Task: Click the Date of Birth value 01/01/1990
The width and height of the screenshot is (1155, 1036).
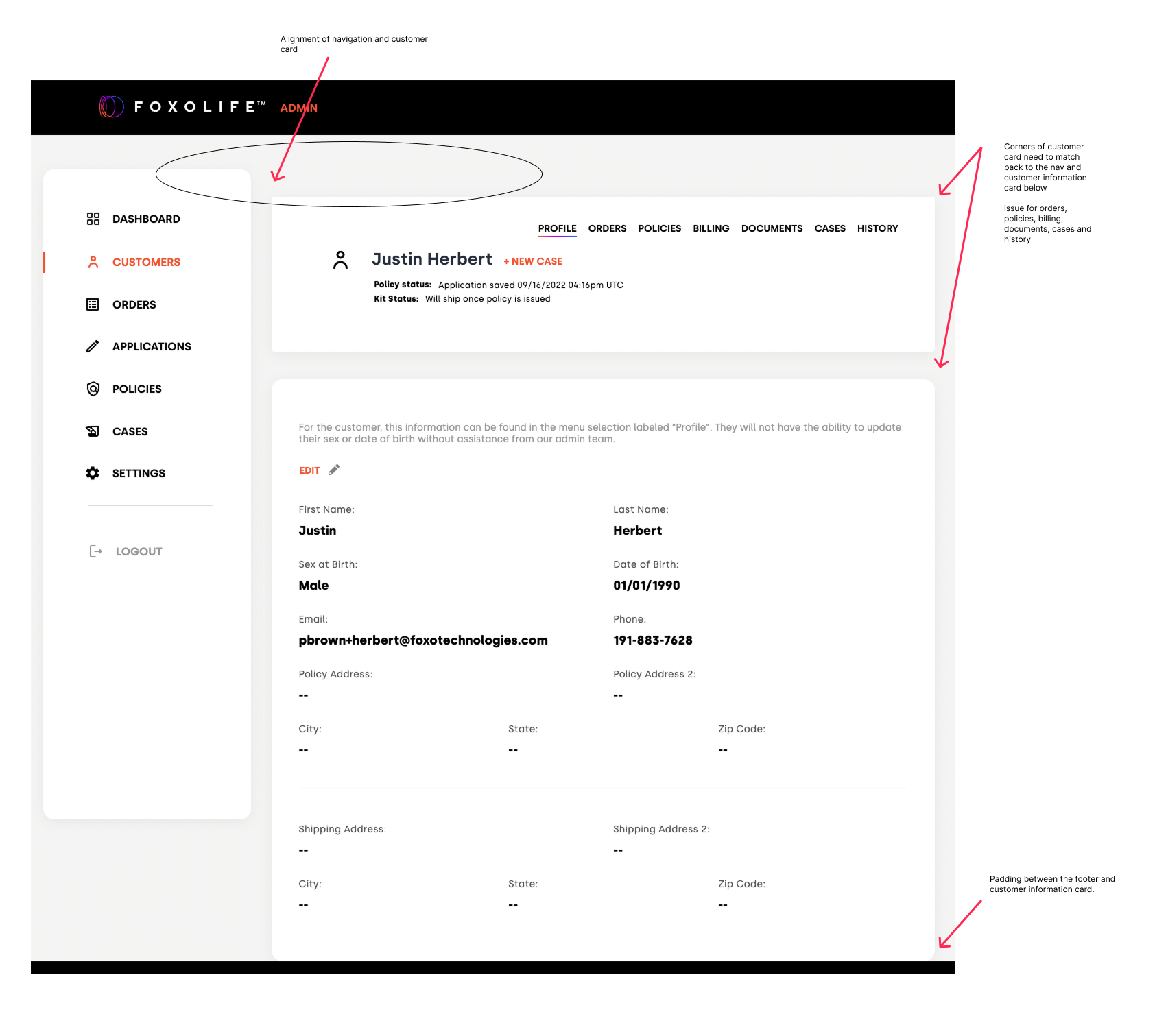Action: pyautogui.click(x=647, y=586)
